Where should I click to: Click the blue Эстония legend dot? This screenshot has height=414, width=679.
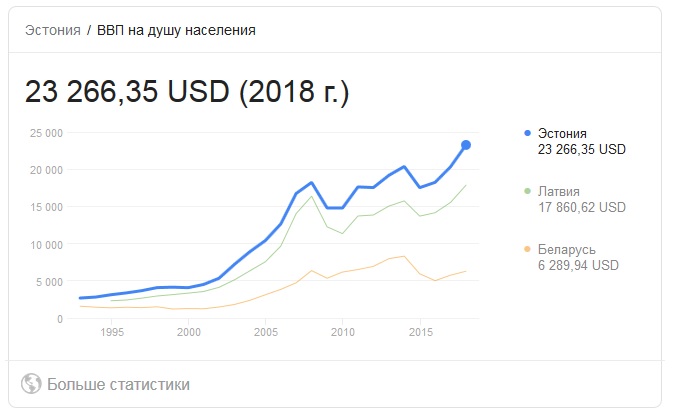[x=527, y=133]
